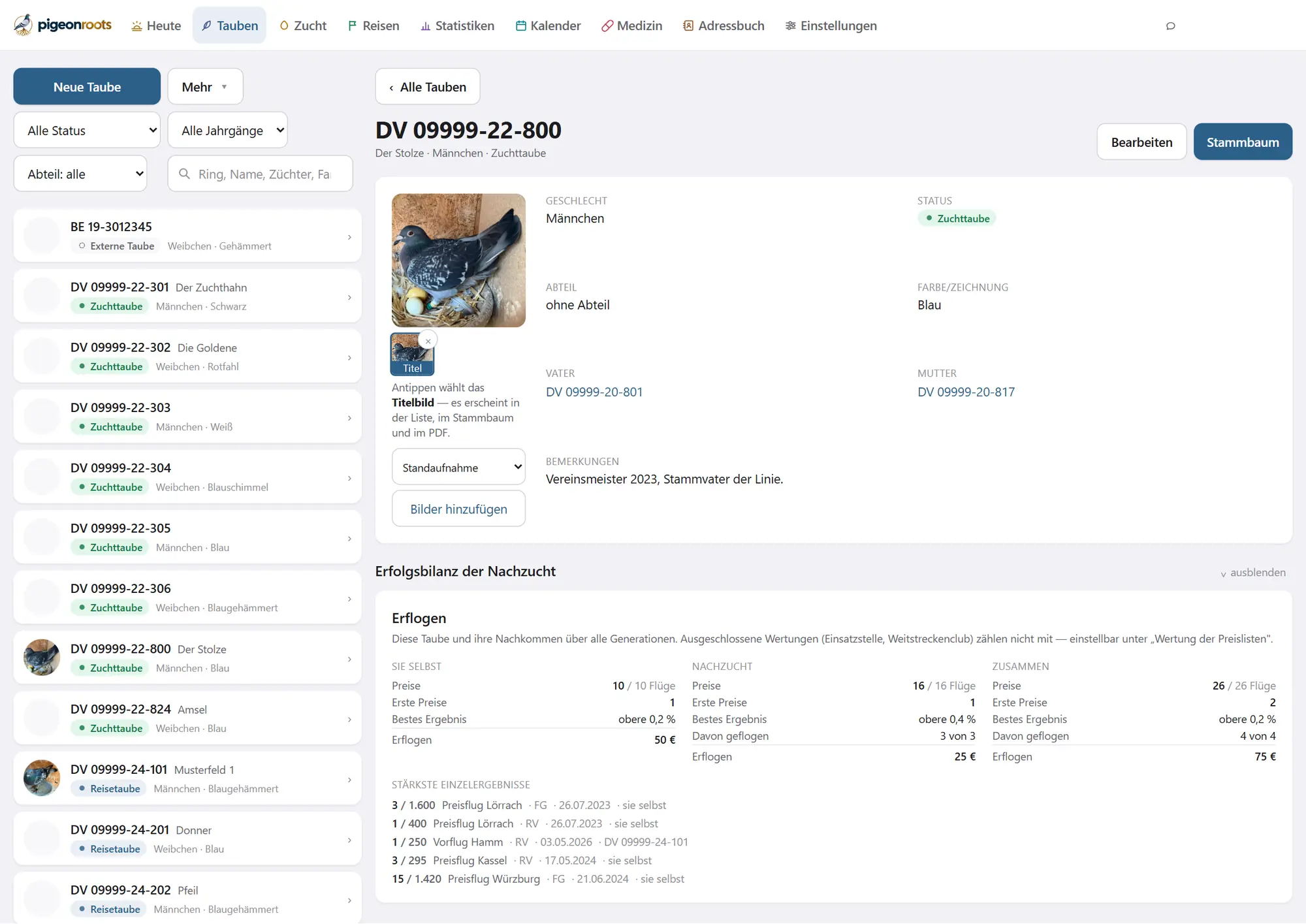Viewport: 1306px width, 924px height.
Task: Open Standaufnahme image type dropdown
Action: coord(458,467)
